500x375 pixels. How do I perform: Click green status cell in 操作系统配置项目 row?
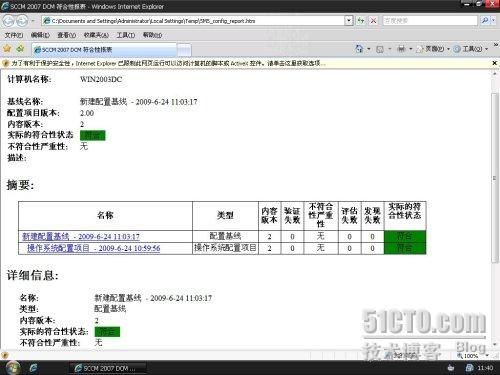click(405, 248)
